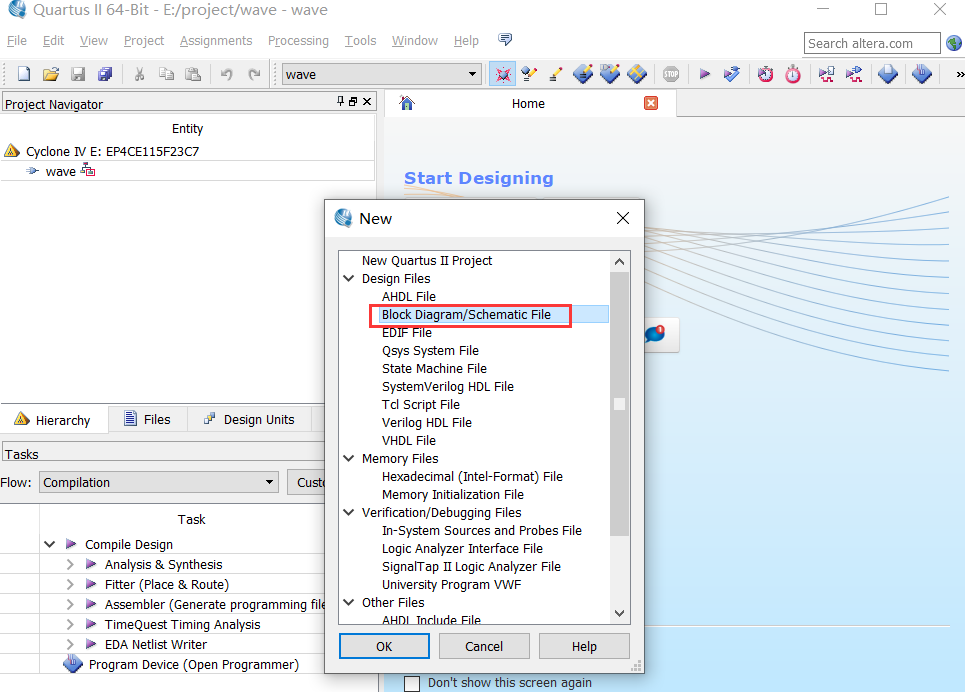This screenshot has width=965, height=692.
Task: Open the Processing menu
Action: (x=298, y=41)
